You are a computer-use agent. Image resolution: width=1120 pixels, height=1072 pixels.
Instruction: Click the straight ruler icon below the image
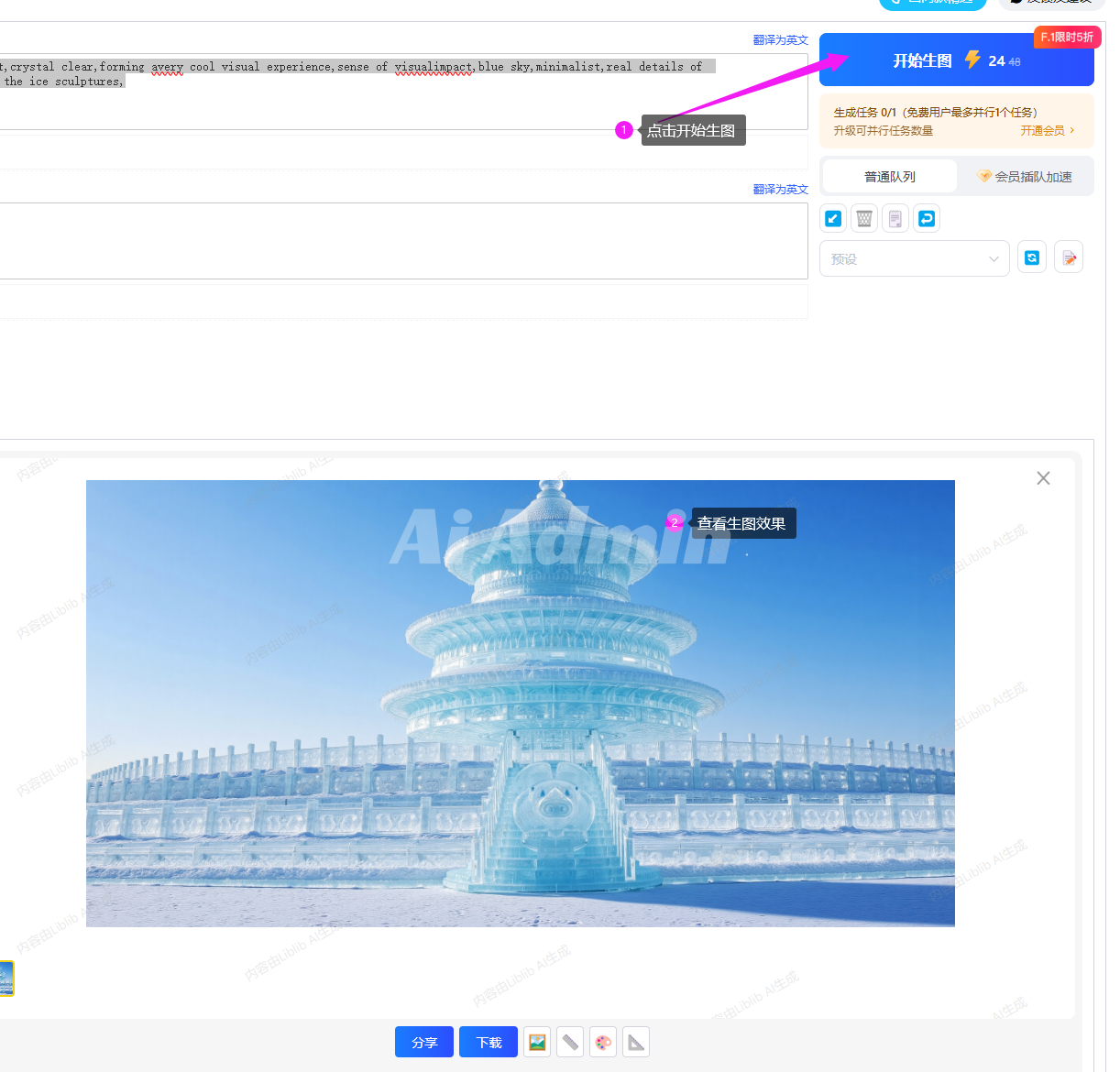click(570, 1042)
